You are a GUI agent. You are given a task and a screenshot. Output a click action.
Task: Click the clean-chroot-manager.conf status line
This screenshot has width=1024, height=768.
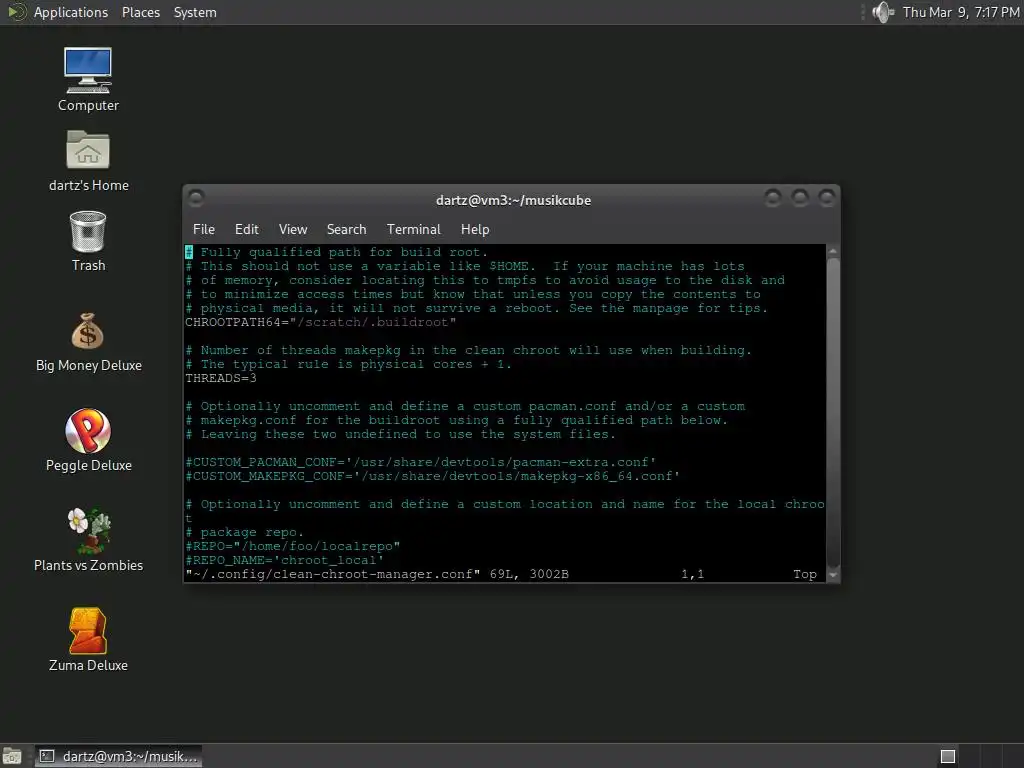(377, 574)
